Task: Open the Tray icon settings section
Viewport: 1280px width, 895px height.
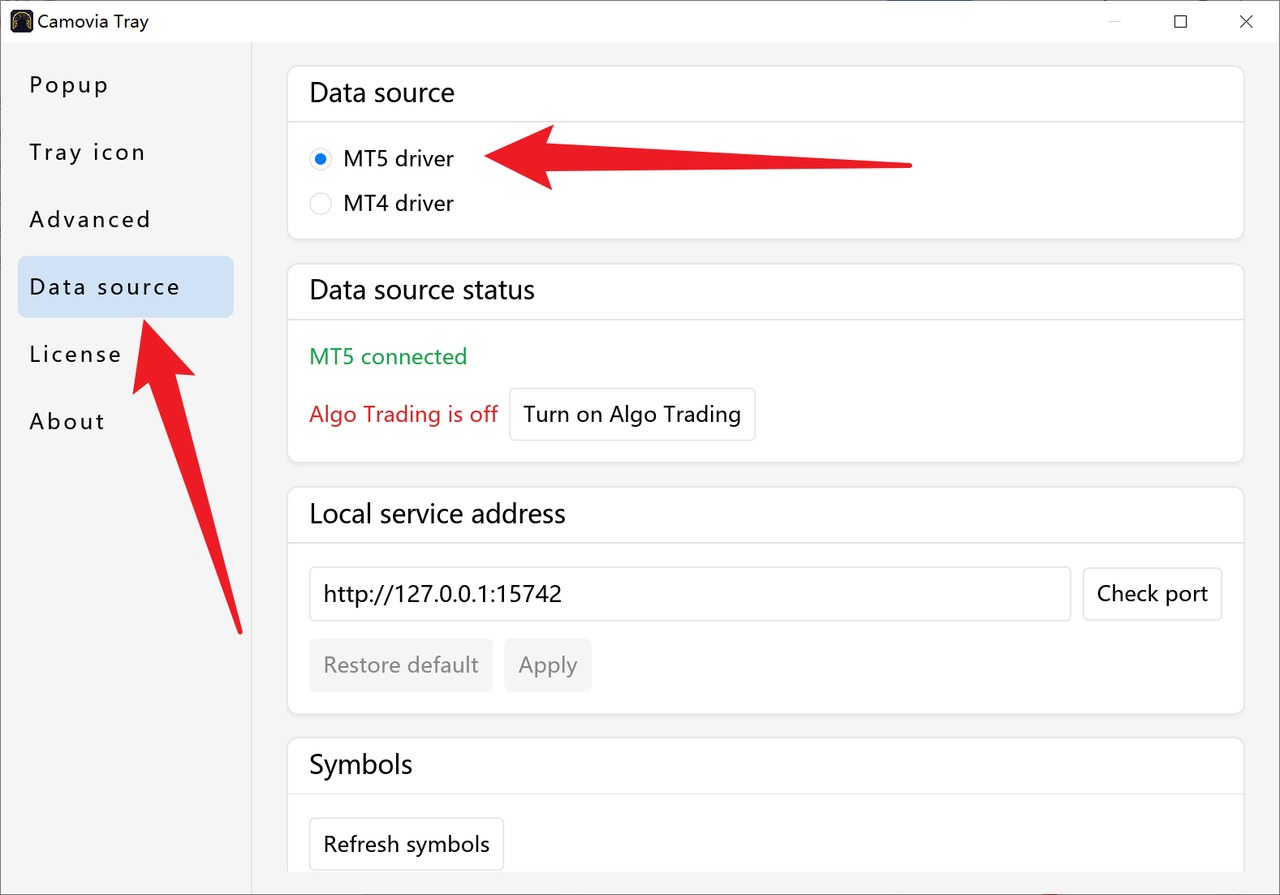Action: (x=125, y=152)
